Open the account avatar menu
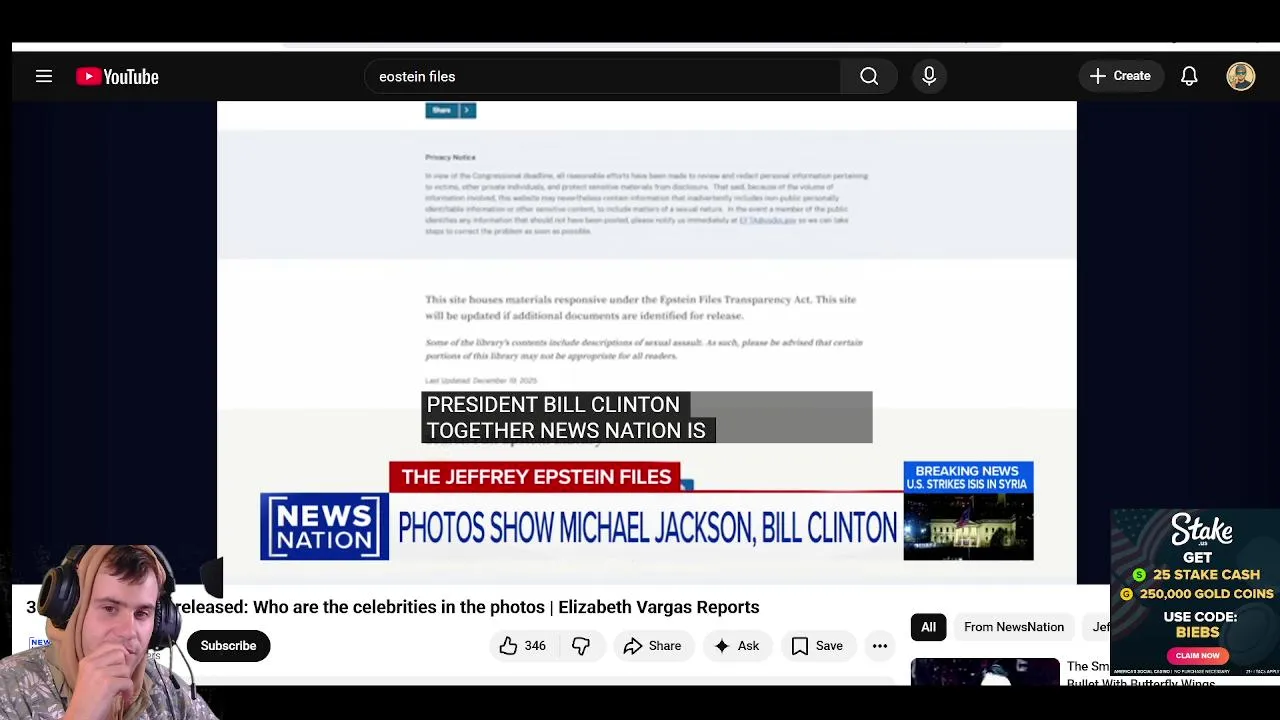Viewport: 1280px width, 720px height. pos(1241,76)
